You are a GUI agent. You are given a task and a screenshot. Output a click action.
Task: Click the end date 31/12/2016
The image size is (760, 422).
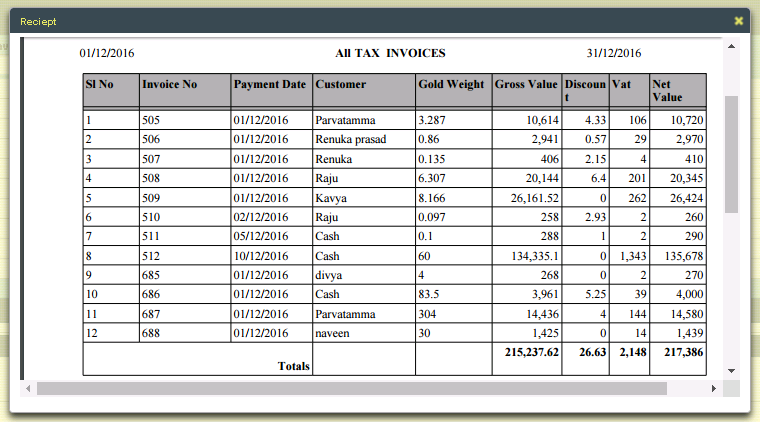614,53
